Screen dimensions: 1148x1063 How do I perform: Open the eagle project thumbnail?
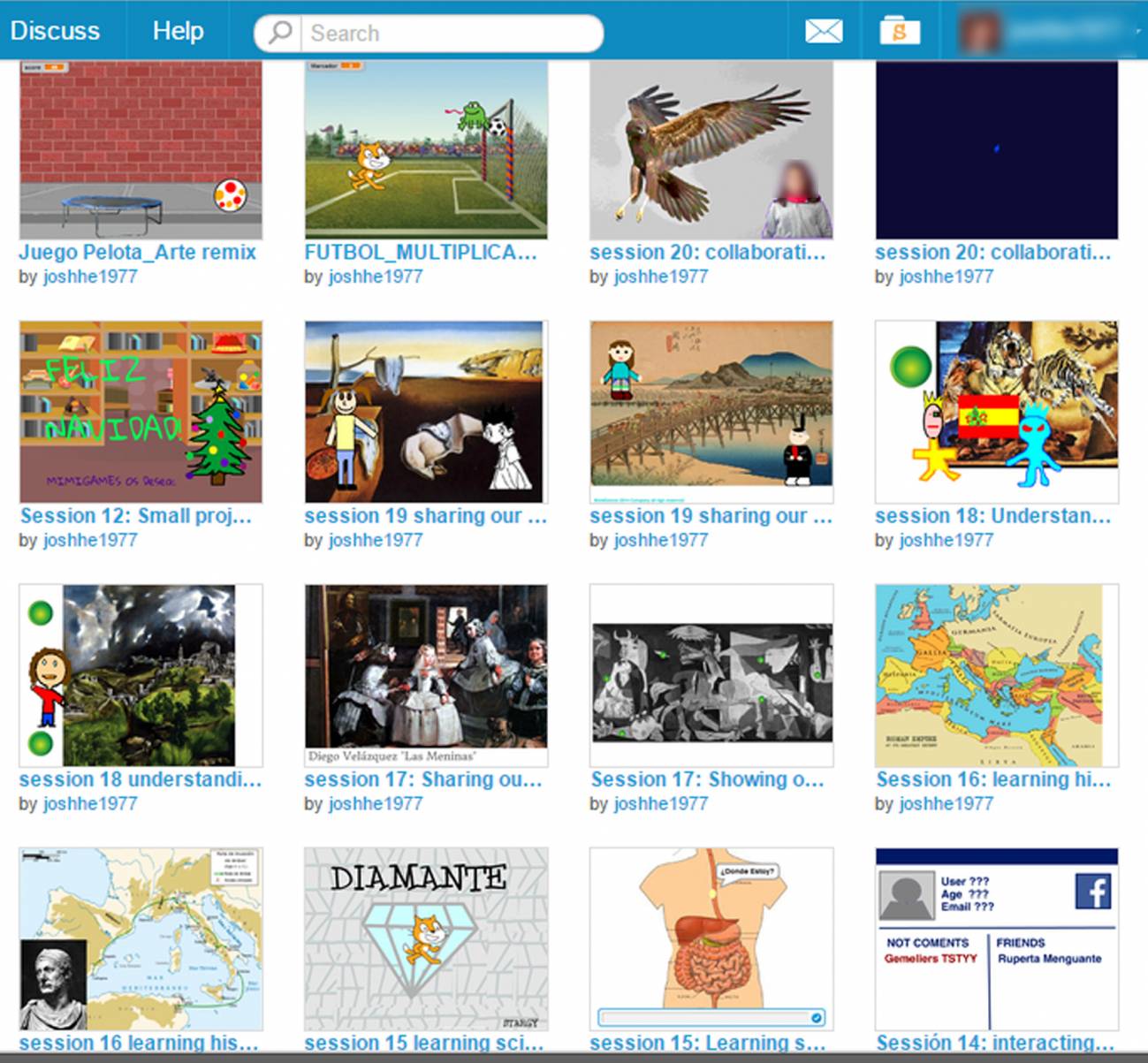pyautogui.click(x=711, y=149)
